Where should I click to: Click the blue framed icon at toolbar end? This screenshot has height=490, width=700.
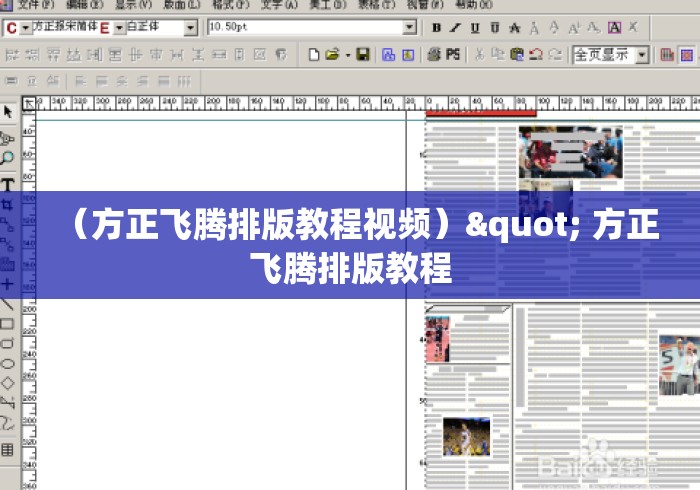tap(687, 55)
